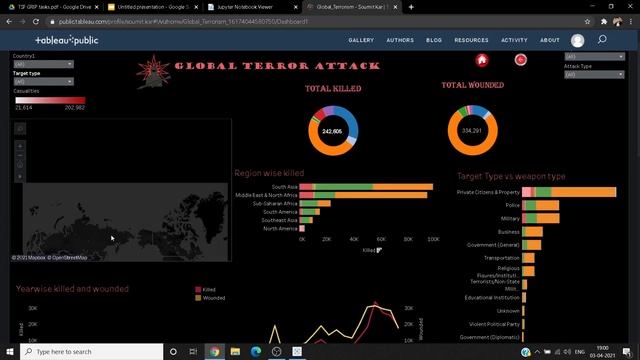The height and width of the screenshot is (360, 640).
Task: Click the North America label
Action: (280, 229)
